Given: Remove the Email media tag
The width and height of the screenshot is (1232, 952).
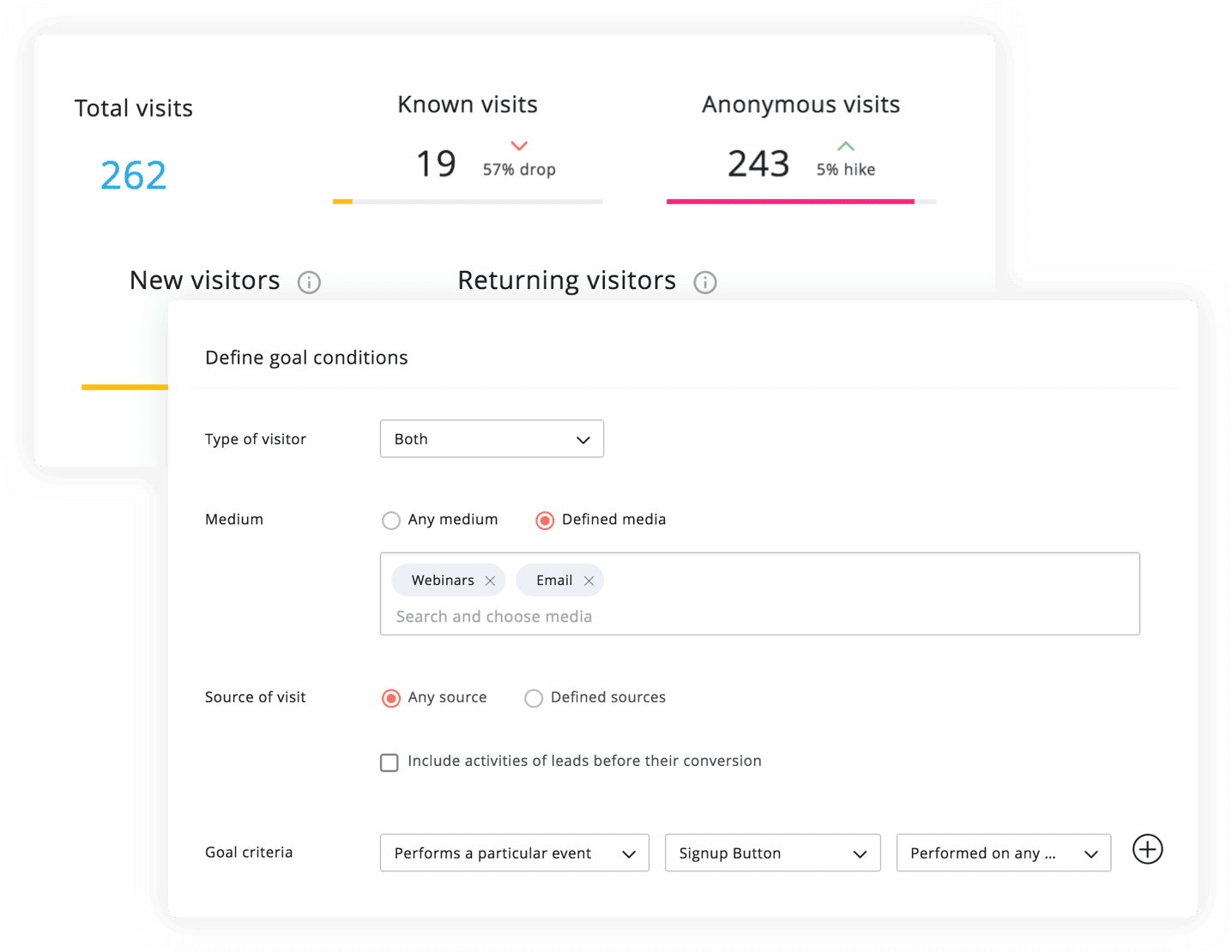Looking at the screenshot, I should pos(589,581).
